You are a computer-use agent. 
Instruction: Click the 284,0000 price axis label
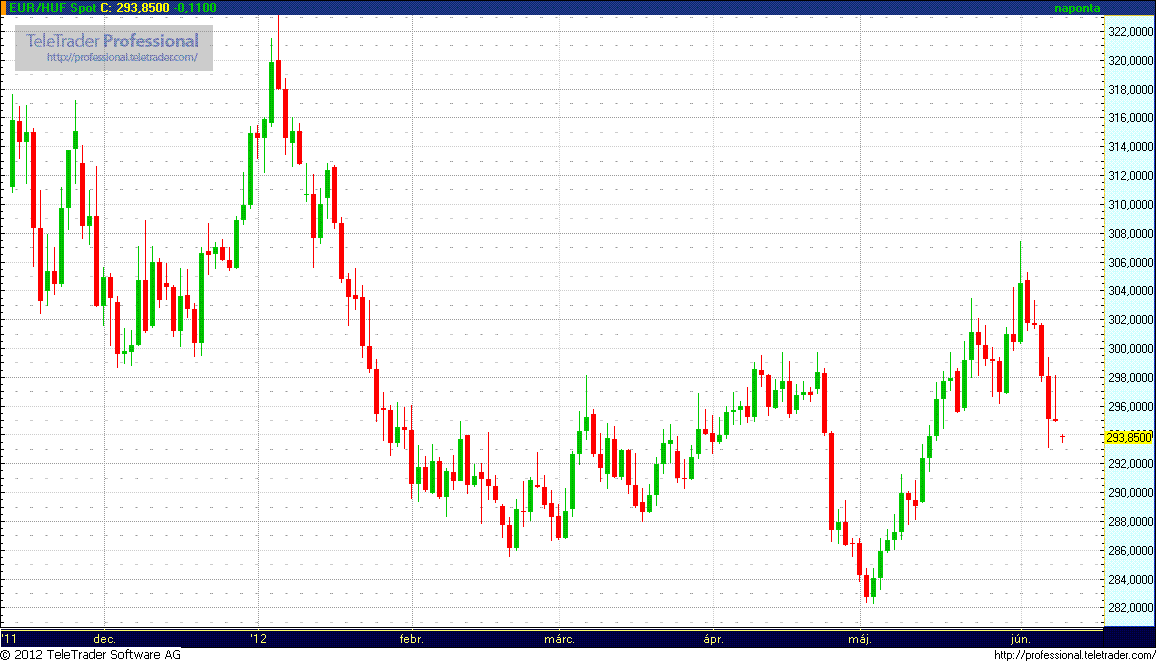(1130, 579)
